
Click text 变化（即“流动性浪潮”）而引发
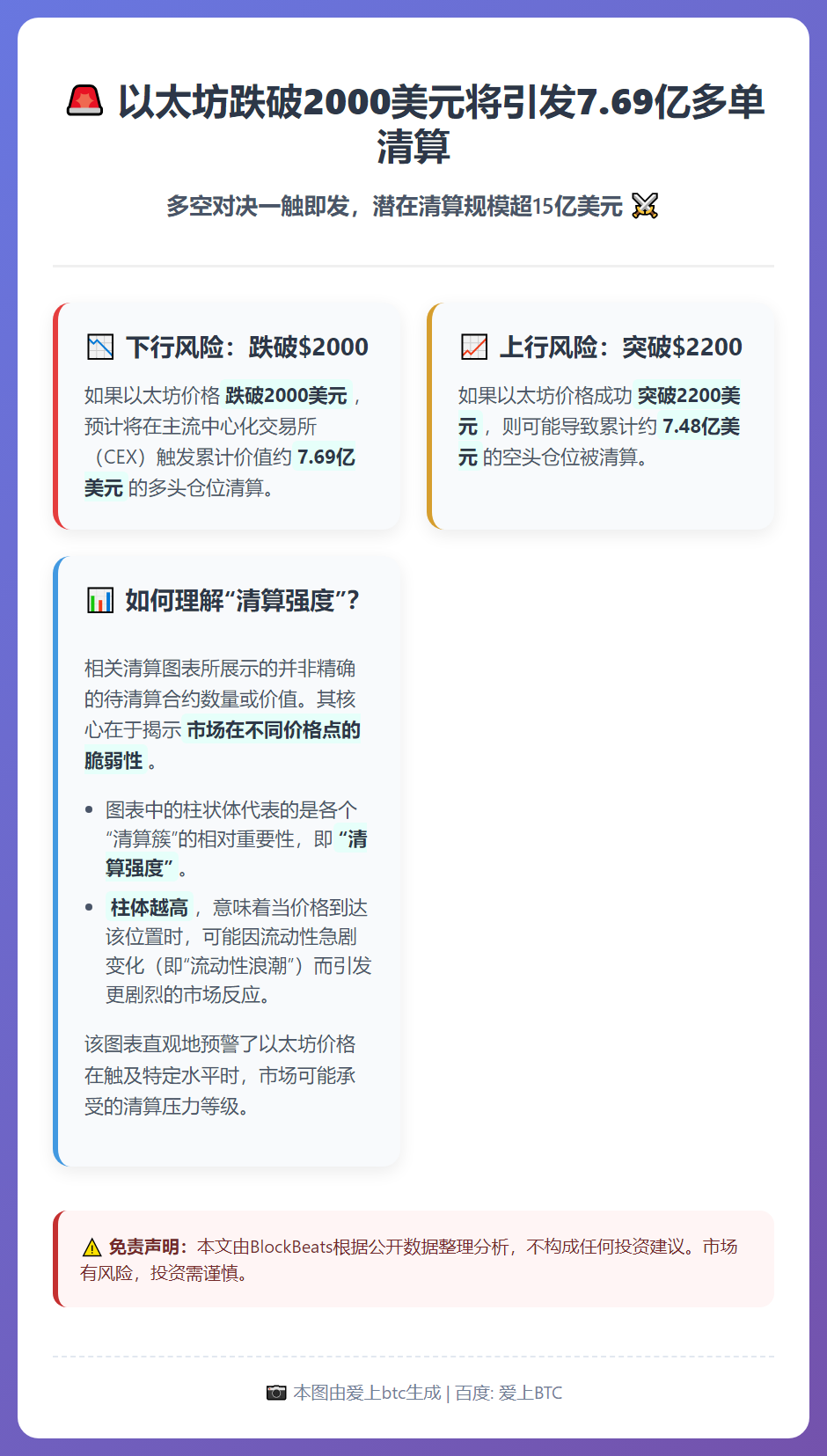tap(238, 965)
